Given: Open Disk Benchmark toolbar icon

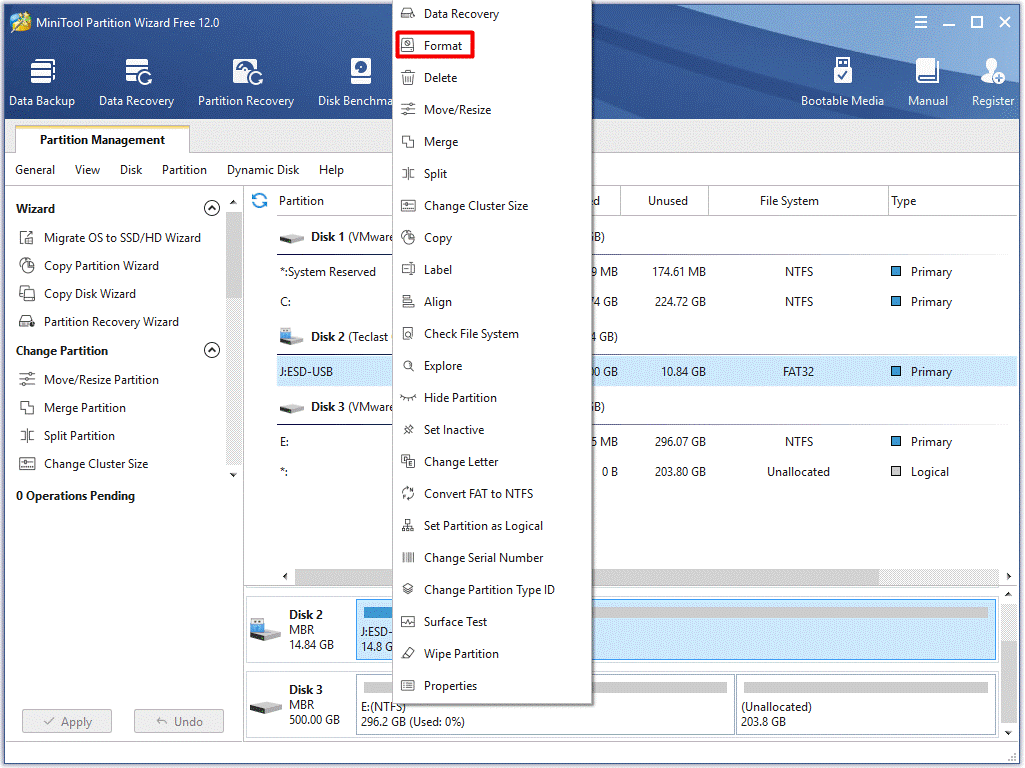Looking at the screenshot, I should [360, 71].
